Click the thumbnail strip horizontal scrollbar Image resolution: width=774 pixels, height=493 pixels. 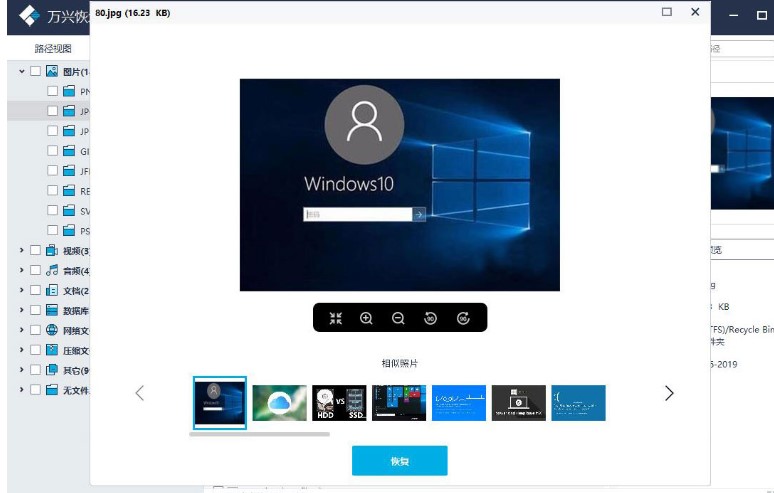pos(260,434)
